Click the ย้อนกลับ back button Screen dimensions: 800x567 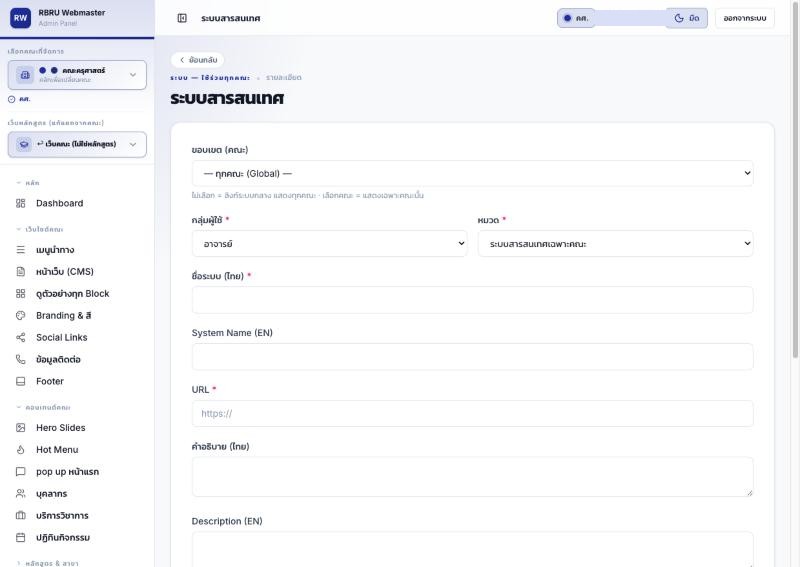pos(198,60)
